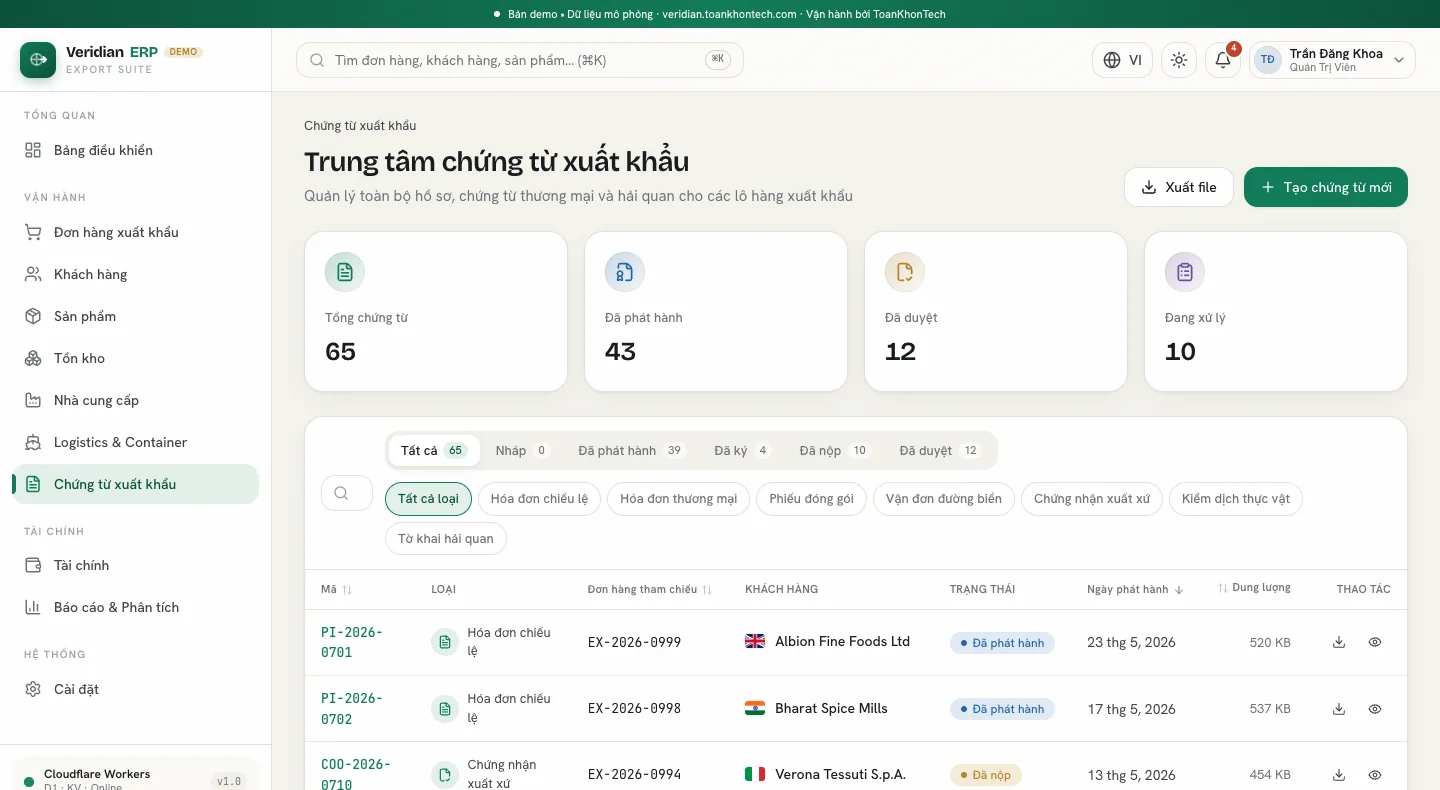Filter by Hóa đơn thương mại chip
Viewport: 1440px width, 790px height.
point(678,498)
